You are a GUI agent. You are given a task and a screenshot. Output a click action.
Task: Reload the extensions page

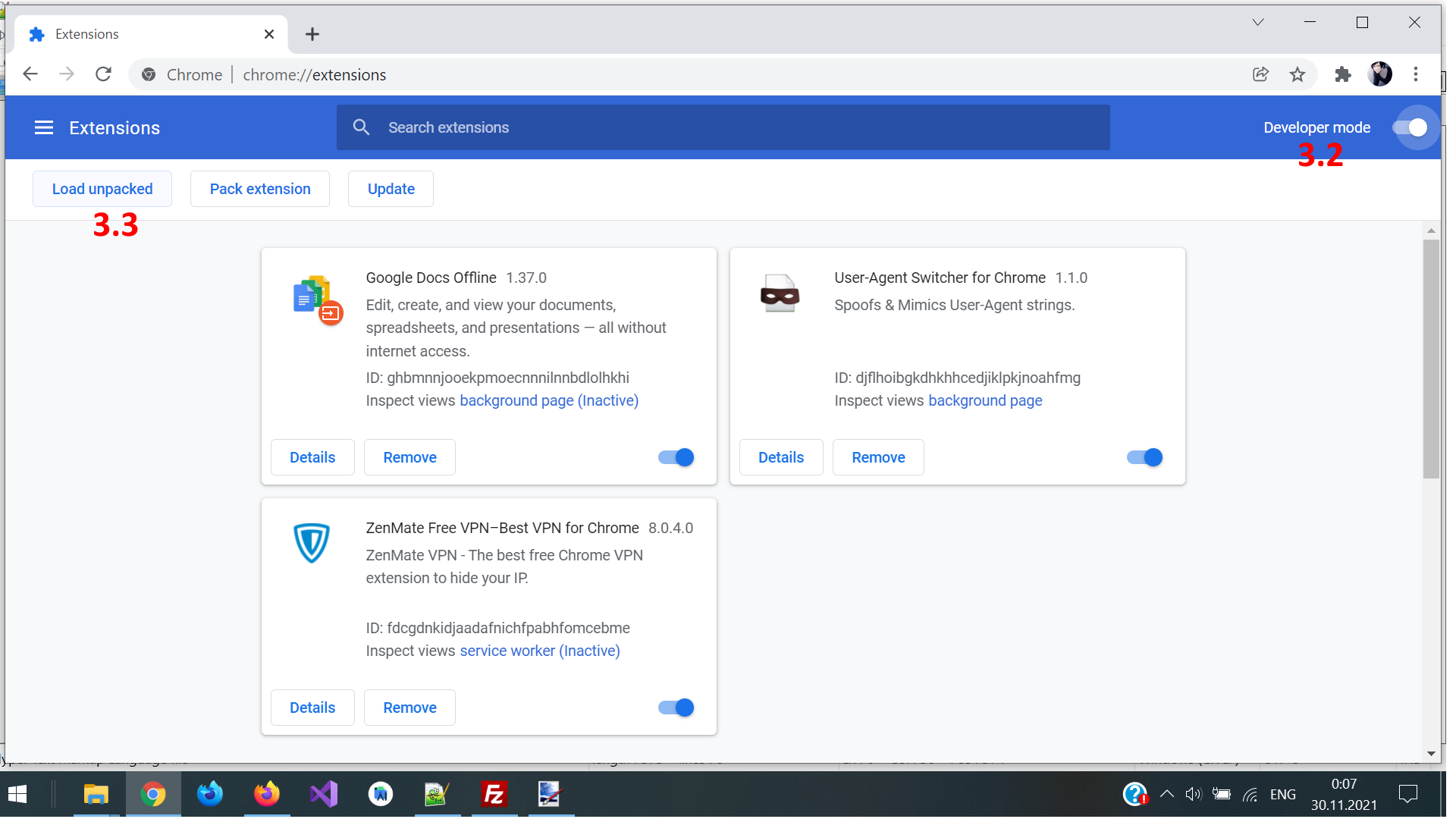click(104, 74)
